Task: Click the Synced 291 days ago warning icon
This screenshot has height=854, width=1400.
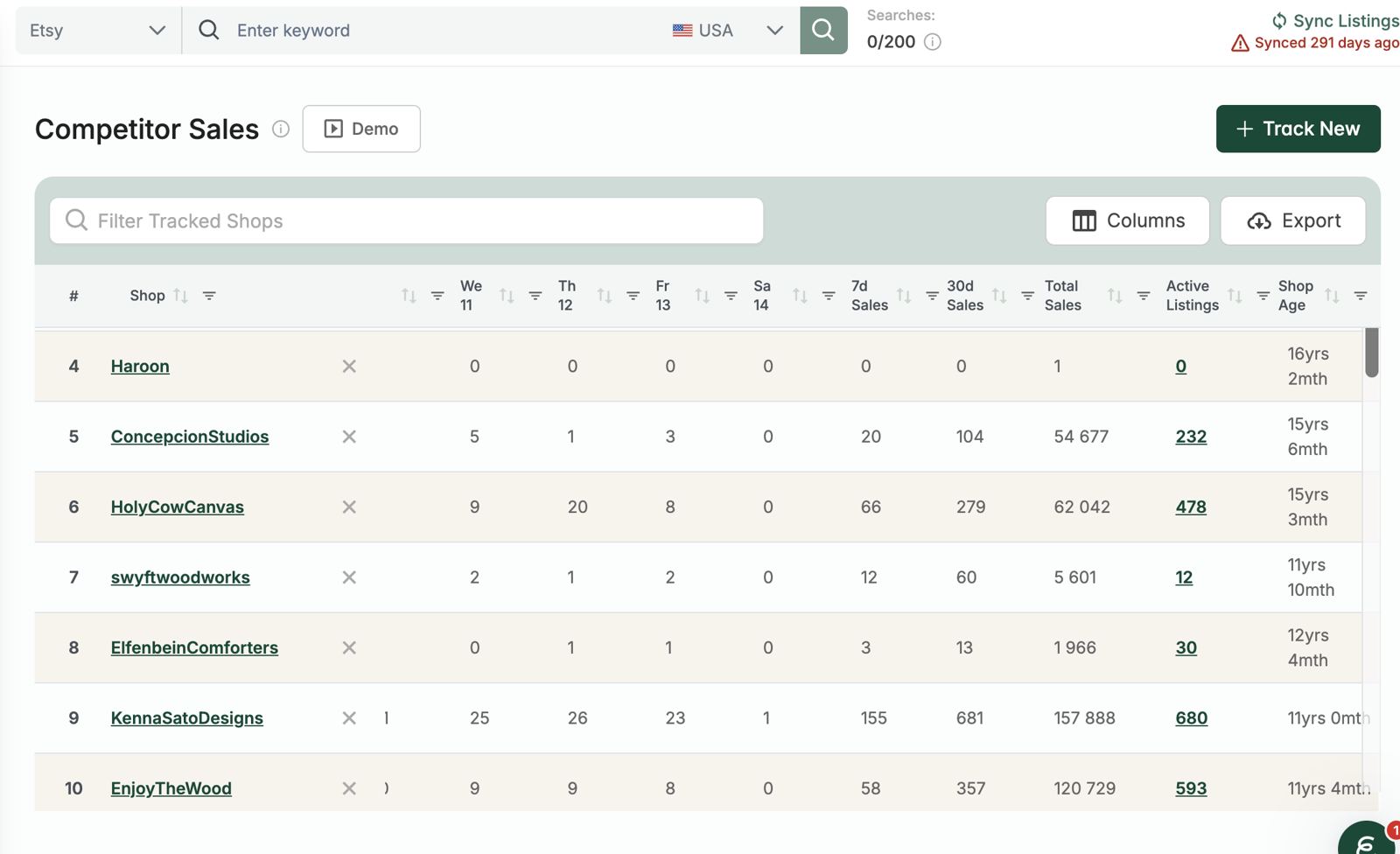Action: [x=1240, y=43]
